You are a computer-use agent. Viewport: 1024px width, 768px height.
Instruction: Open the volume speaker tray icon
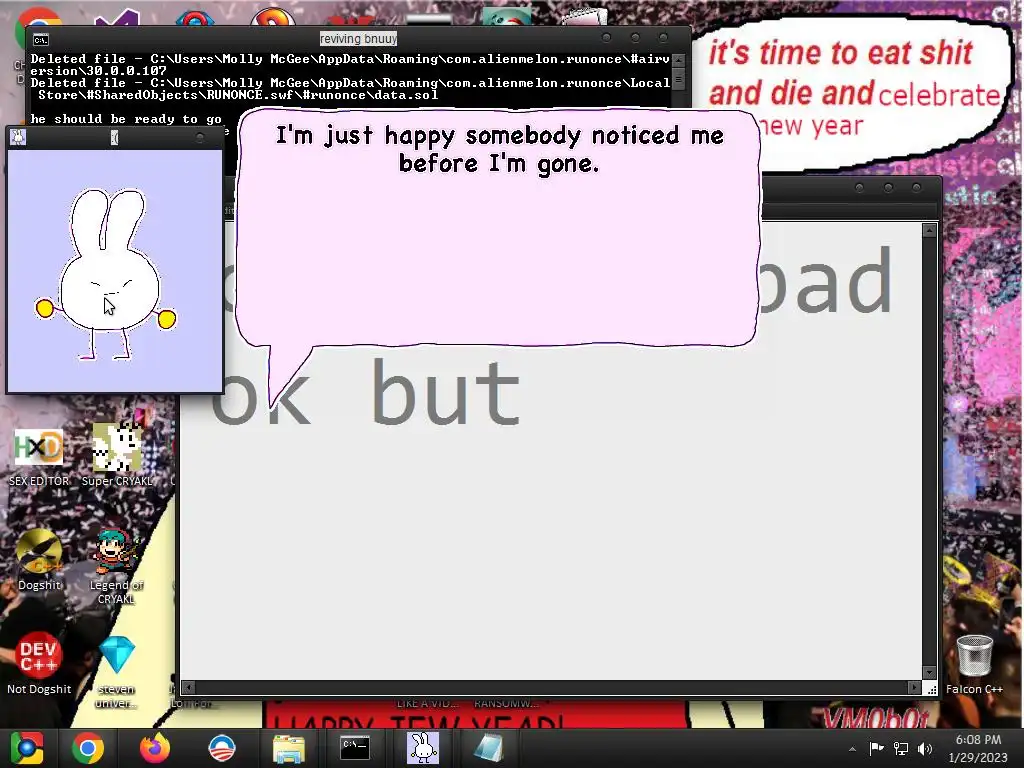(925, 748)
